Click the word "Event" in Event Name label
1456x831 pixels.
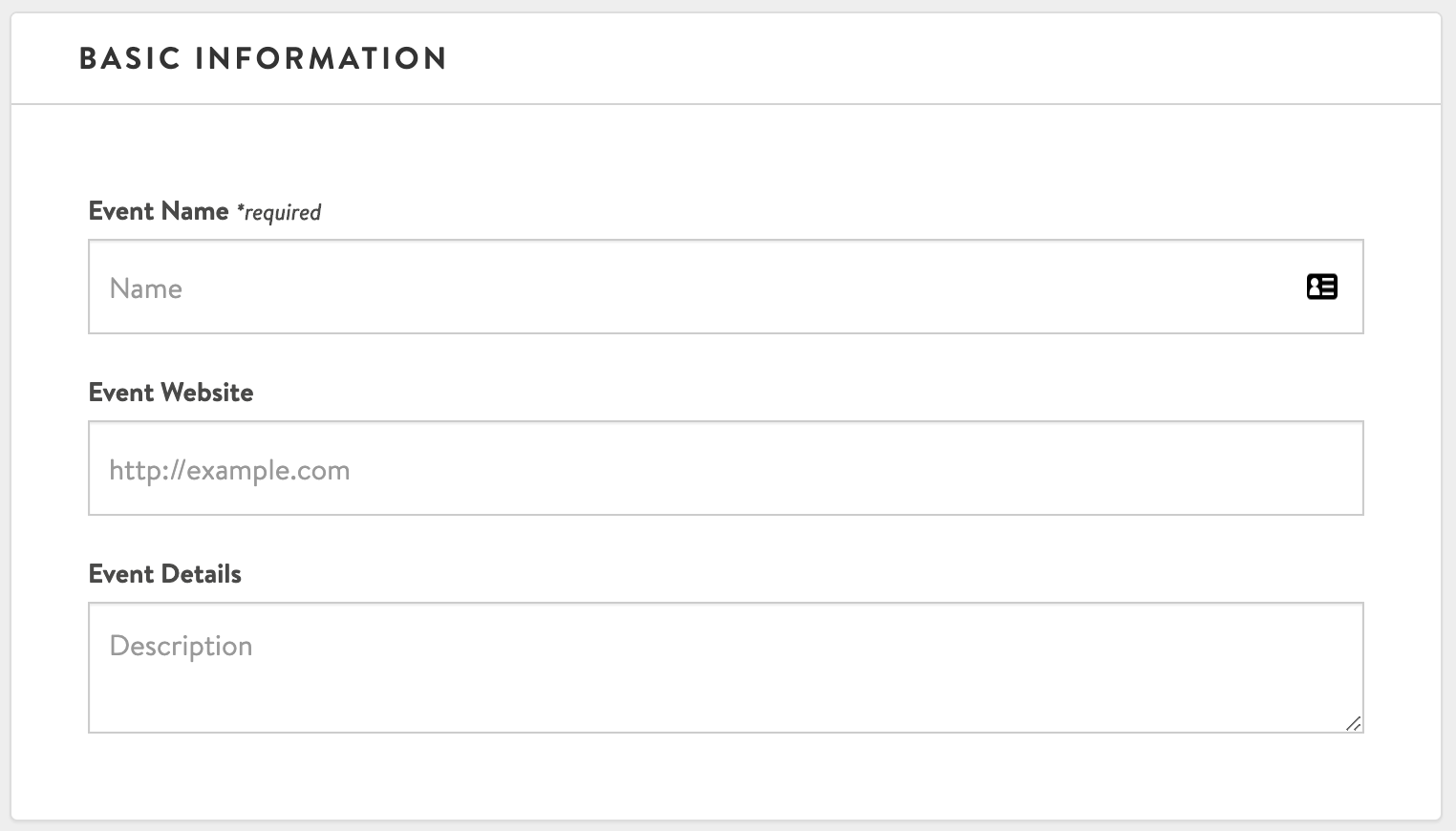pos(121,211)
